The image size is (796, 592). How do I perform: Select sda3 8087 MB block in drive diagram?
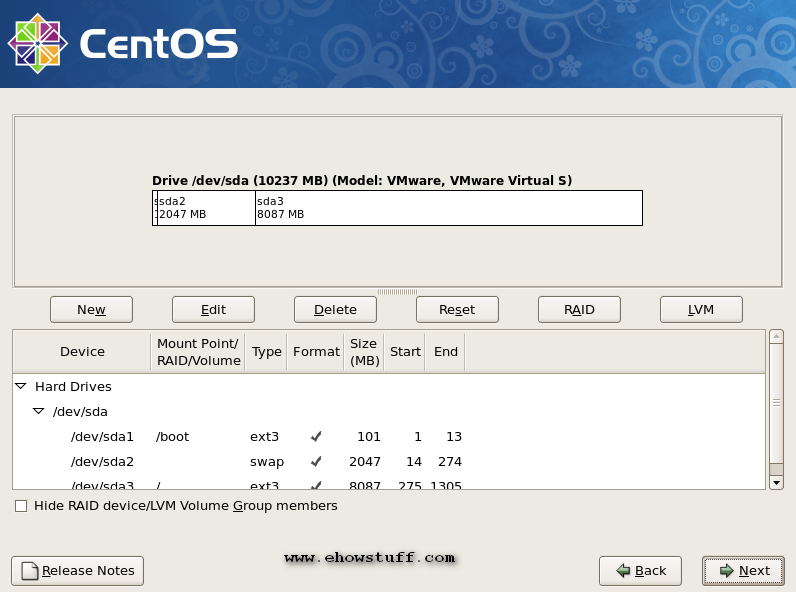pos(449,208)
